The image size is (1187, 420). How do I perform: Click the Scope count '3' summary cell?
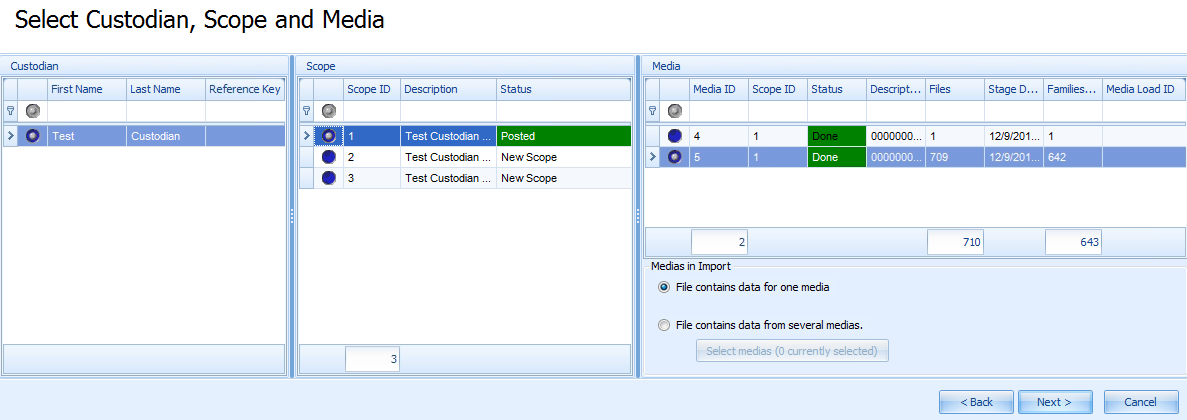(x=372, y=359)
